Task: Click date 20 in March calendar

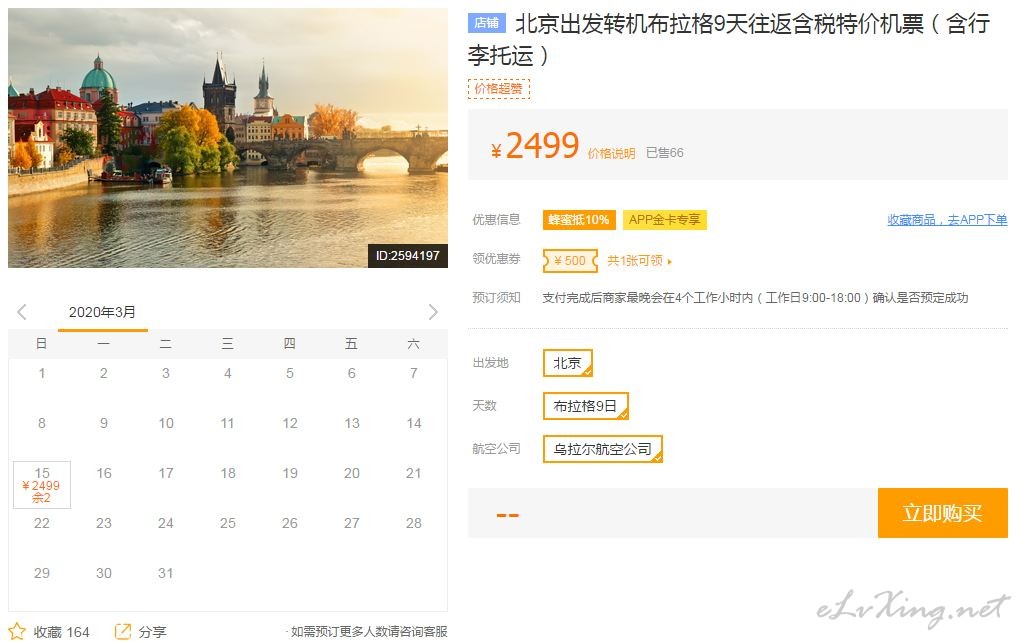Action: (x=352, y=473)
